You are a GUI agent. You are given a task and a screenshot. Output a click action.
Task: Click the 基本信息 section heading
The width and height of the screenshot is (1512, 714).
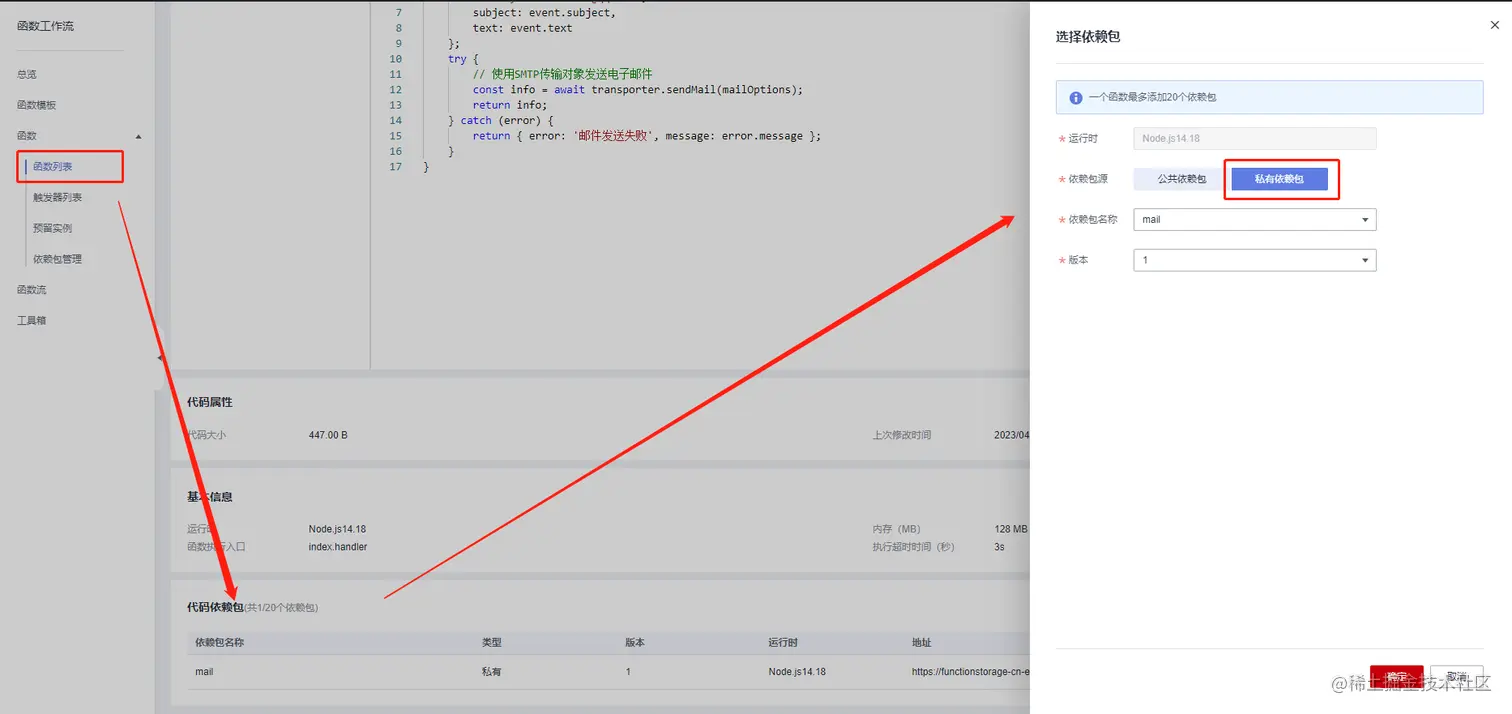point(210,497)
